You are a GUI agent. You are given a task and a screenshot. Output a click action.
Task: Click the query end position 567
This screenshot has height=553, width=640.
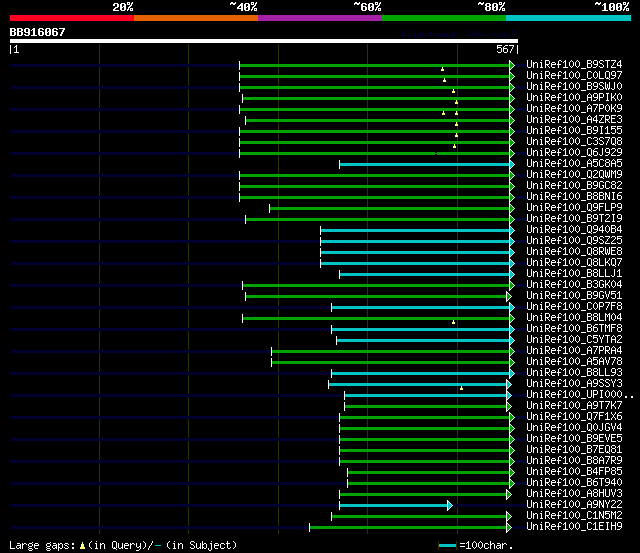tap(505, 49)
